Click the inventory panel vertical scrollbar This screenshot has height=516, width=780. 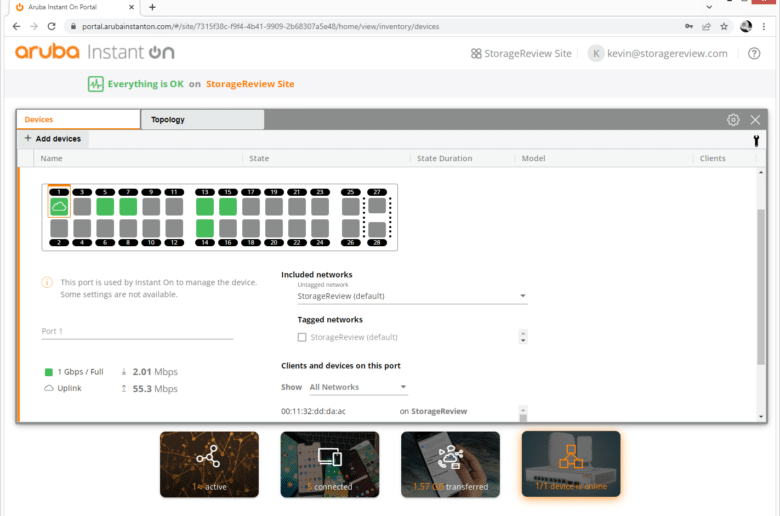click(x=761, y=287)
